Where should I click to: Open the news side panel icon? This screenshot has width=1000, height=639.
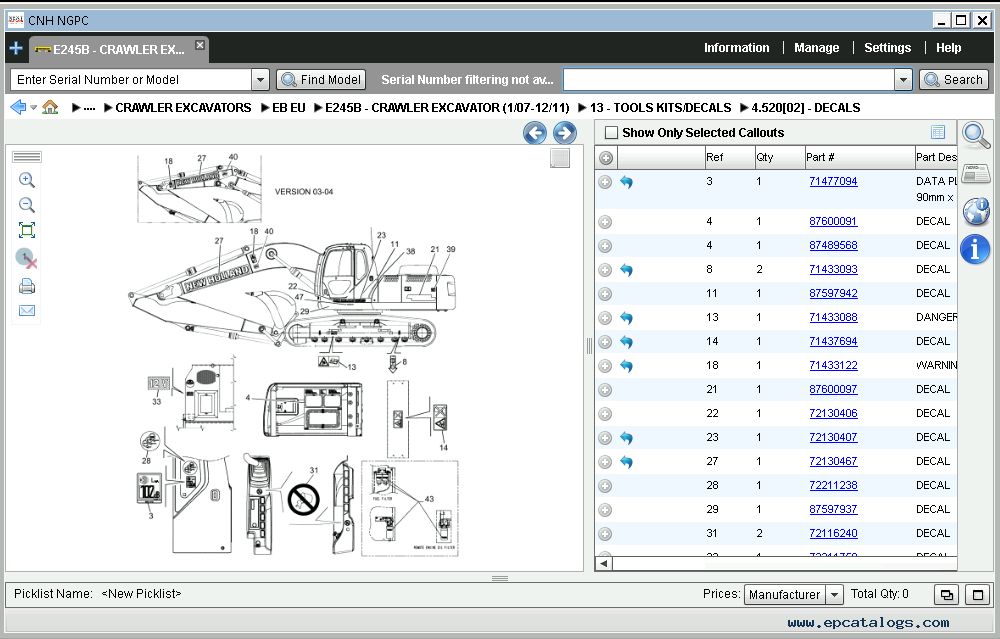point(975,173)
